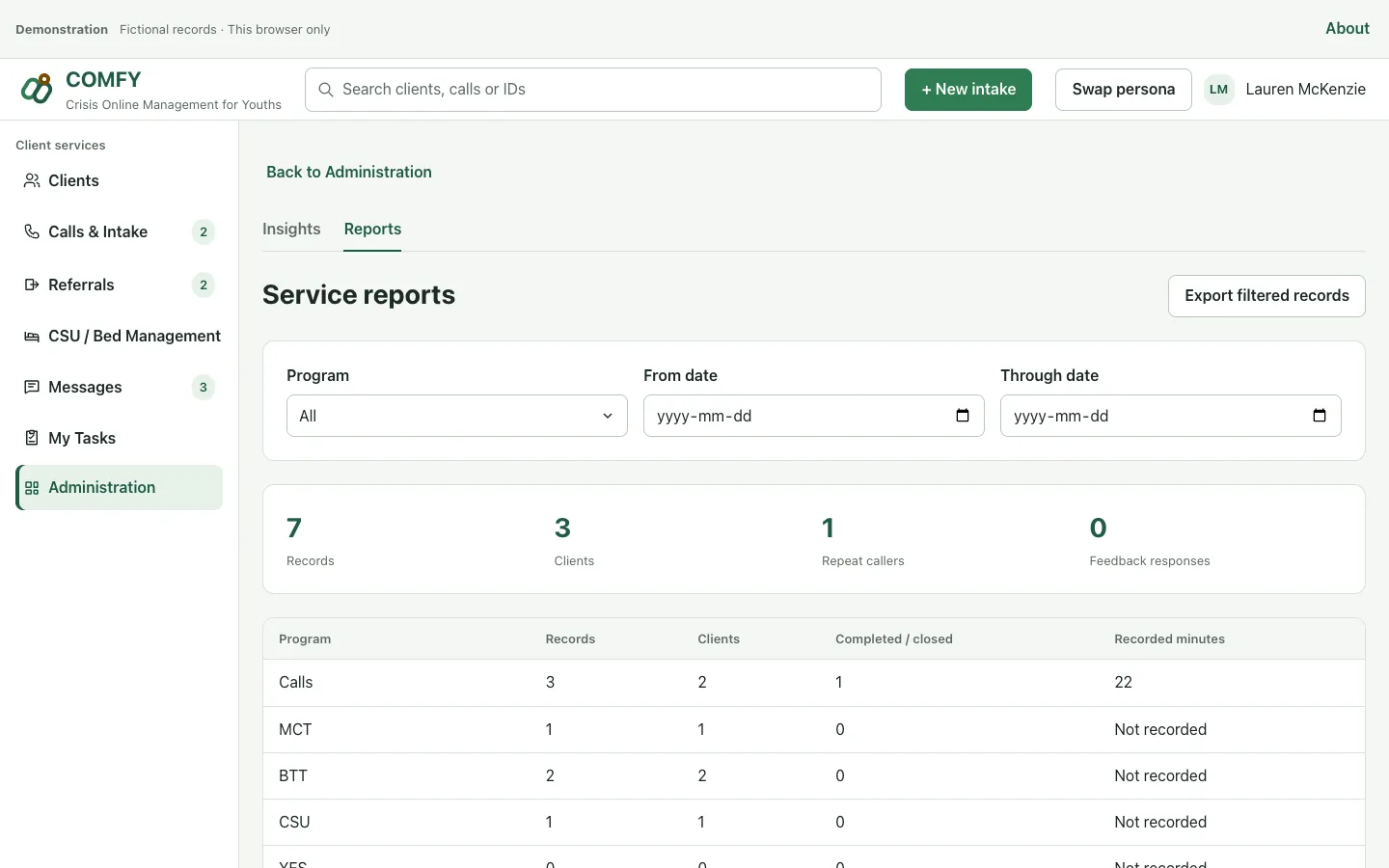Click the Program column header
Viewport: 1389px width, 868px height.
pos(305,639)
